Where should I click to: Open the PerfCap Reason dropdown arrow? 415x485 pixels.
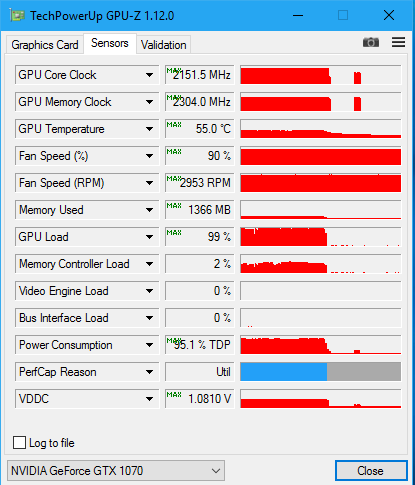coord(149,372)
